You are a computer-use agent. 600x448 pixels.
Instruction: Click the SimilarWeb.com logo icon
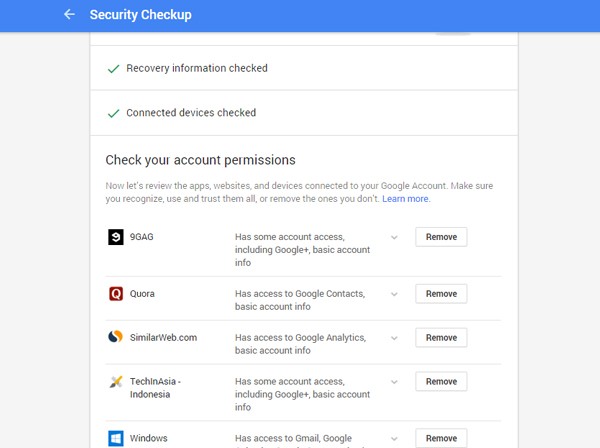[x=116, y=337]
